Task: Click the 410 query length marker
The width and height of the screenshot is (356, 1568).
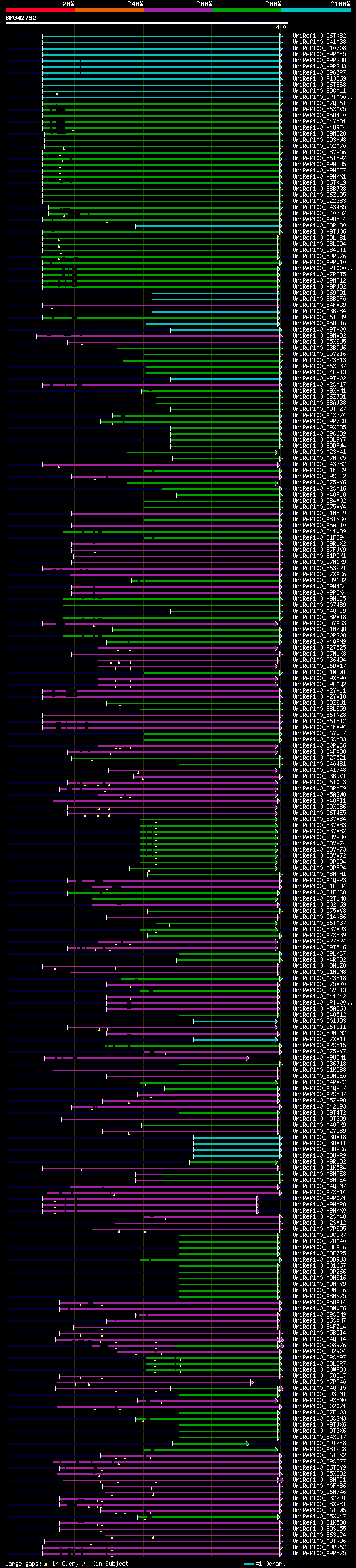Action: (x=280, y=27)
